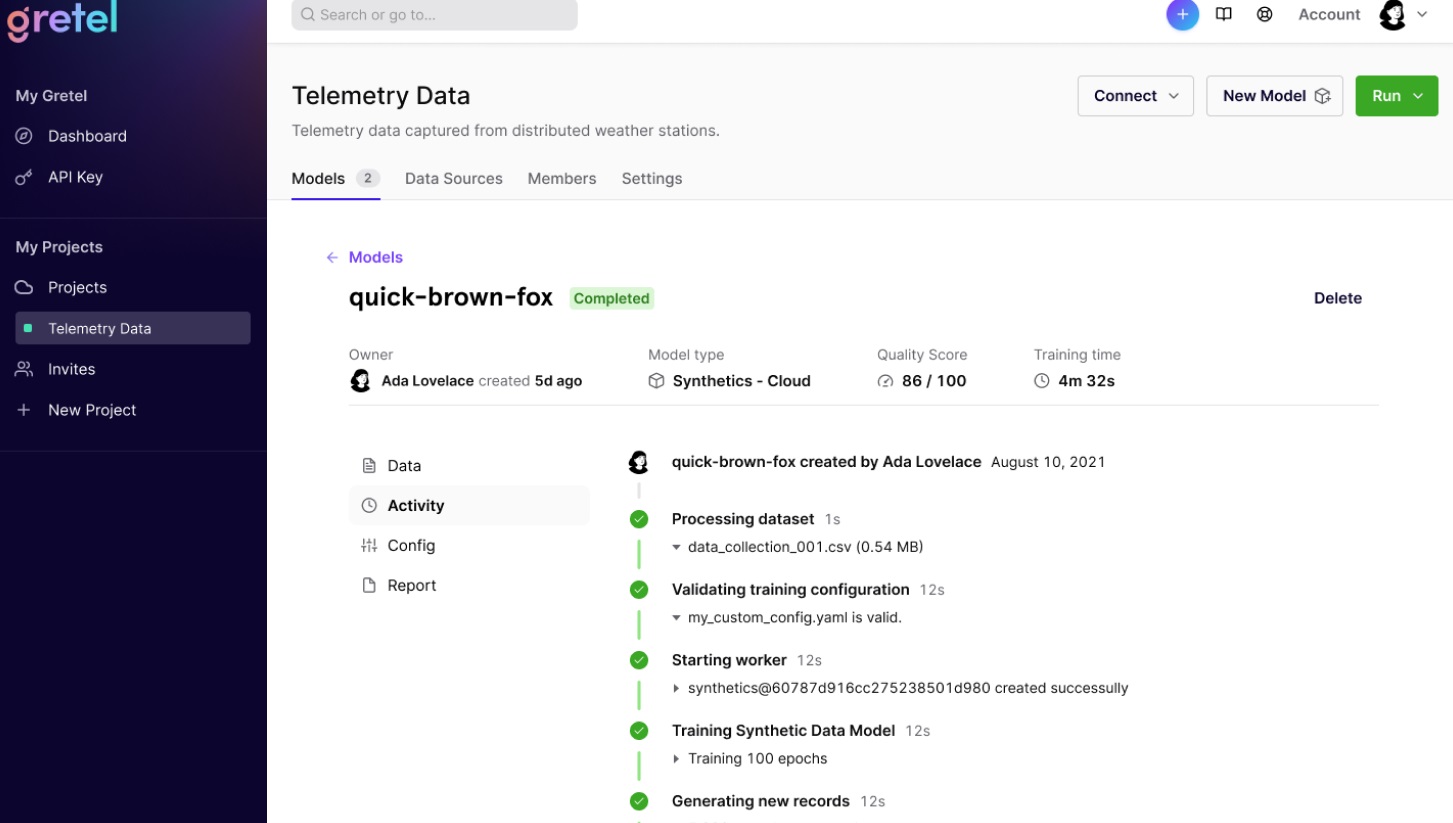Collapse the my_custom_config.yaml validation details

677,618
